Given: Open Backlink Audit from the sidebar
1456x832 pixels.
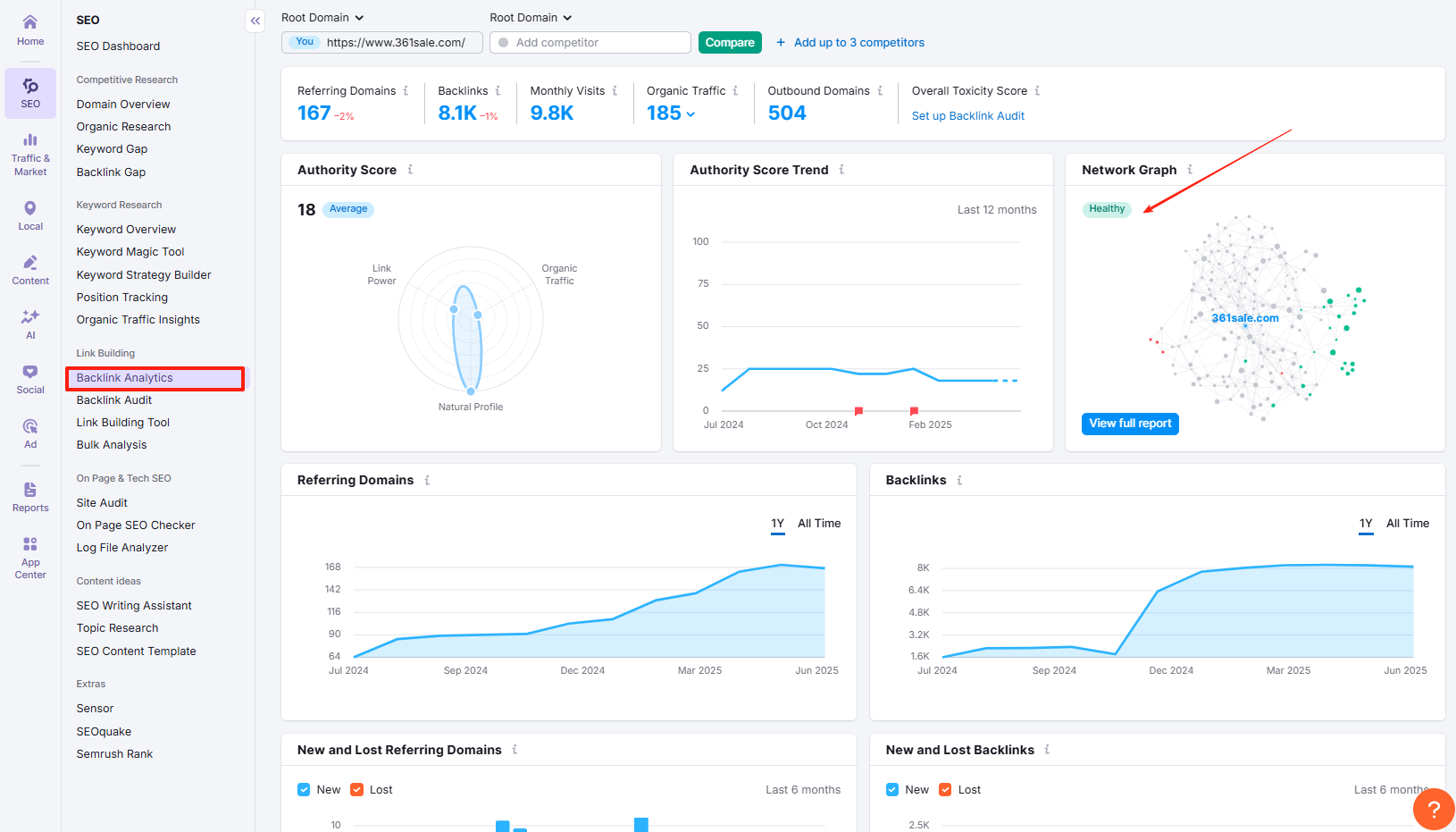Looking at the screenshot, I should pyautogui.click(x=114, y=400).
